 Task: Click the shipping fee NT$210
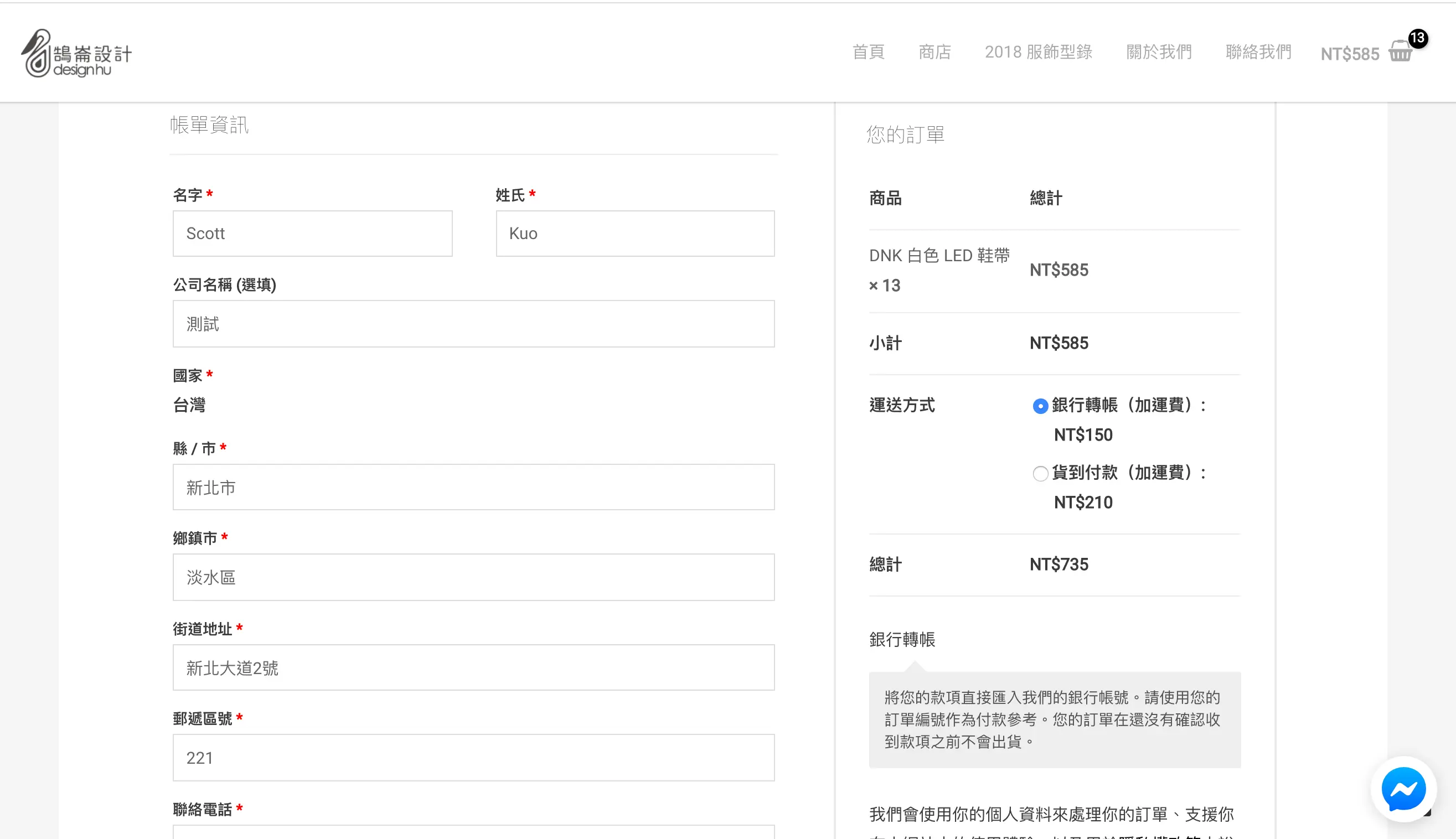1083,503
